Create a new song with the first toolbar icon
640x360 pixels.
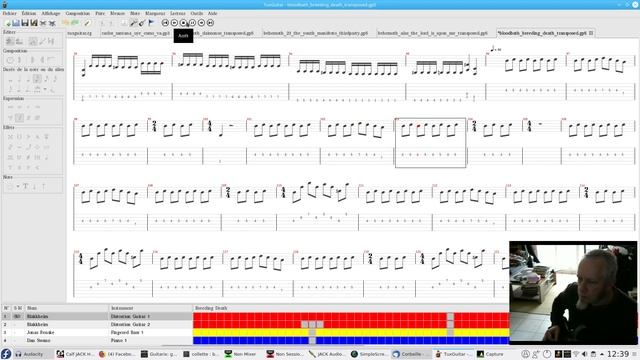(x=7, y=23)
